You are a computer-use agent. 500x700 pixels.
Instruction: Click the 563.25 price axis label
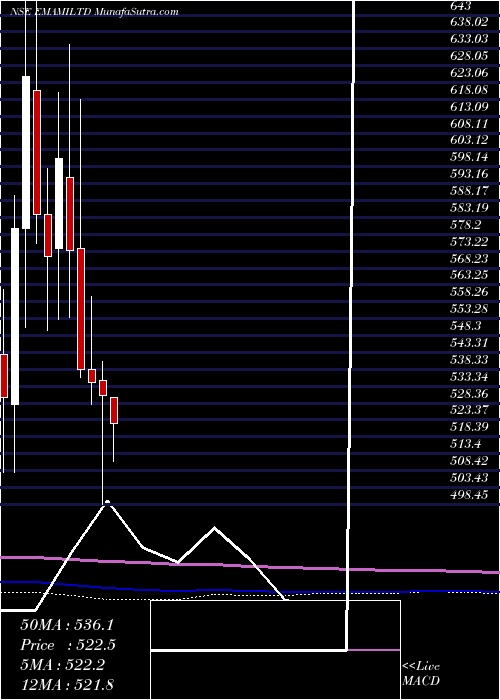(x=469, y=275)
